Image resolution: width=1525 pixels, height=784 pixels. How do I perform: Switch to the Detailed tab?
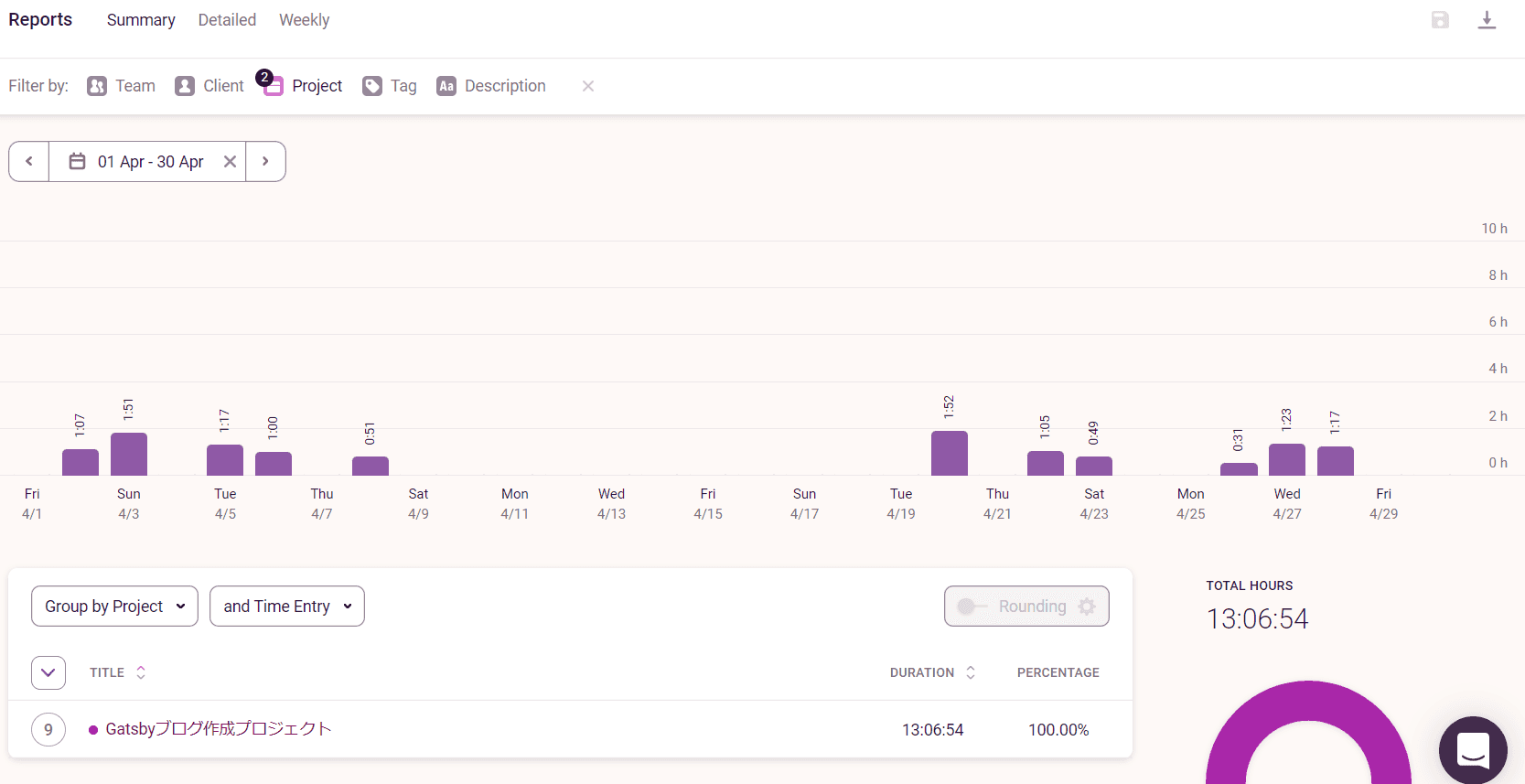(x=227, y=20)
